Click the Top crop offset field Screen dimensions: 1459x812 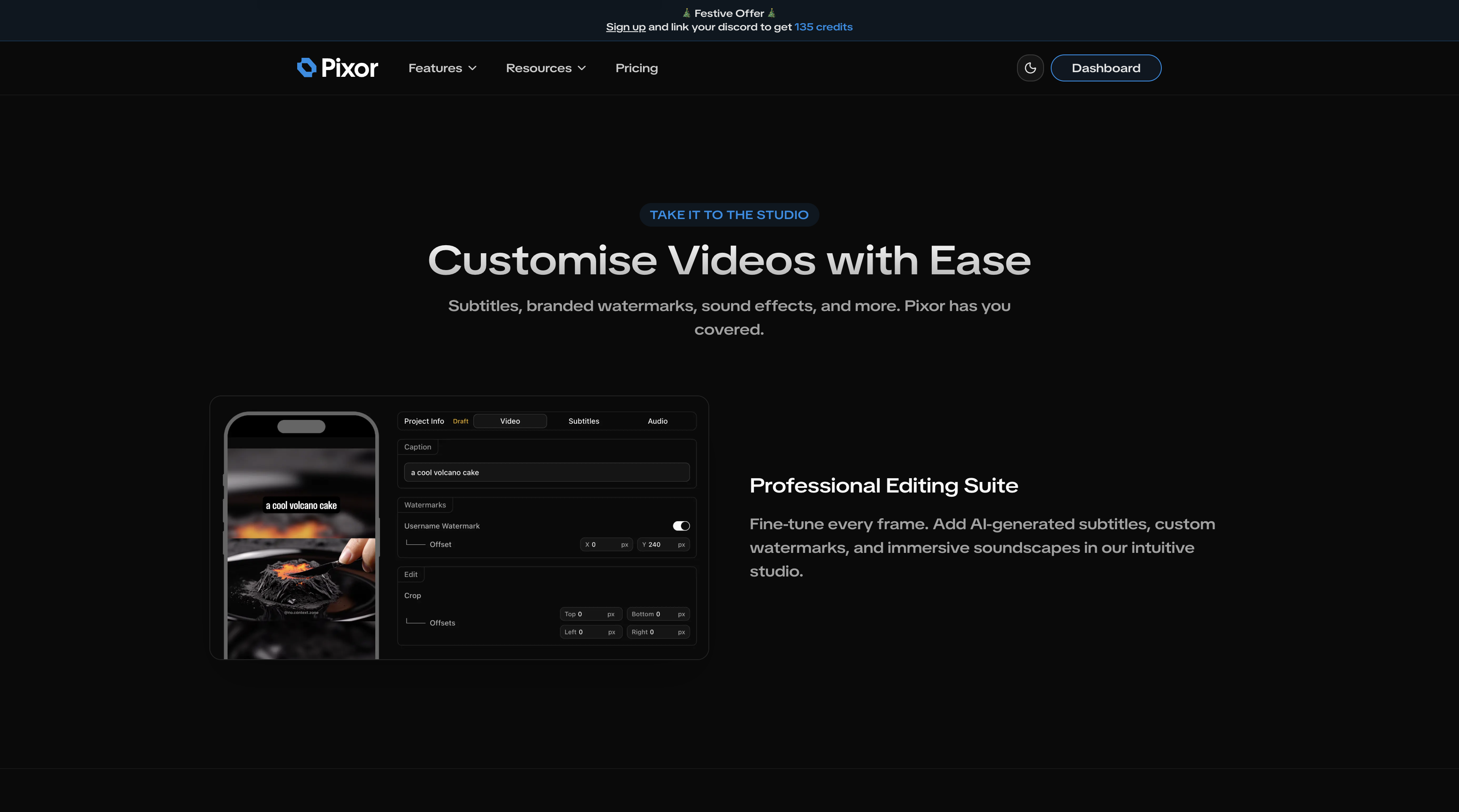591,614
